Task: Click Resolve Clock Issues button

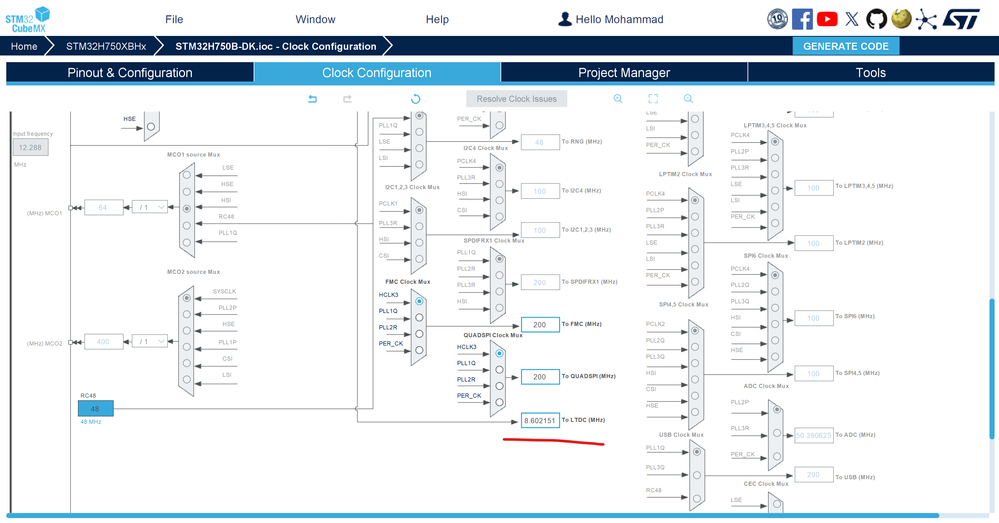Action: (x=517, y=99)
